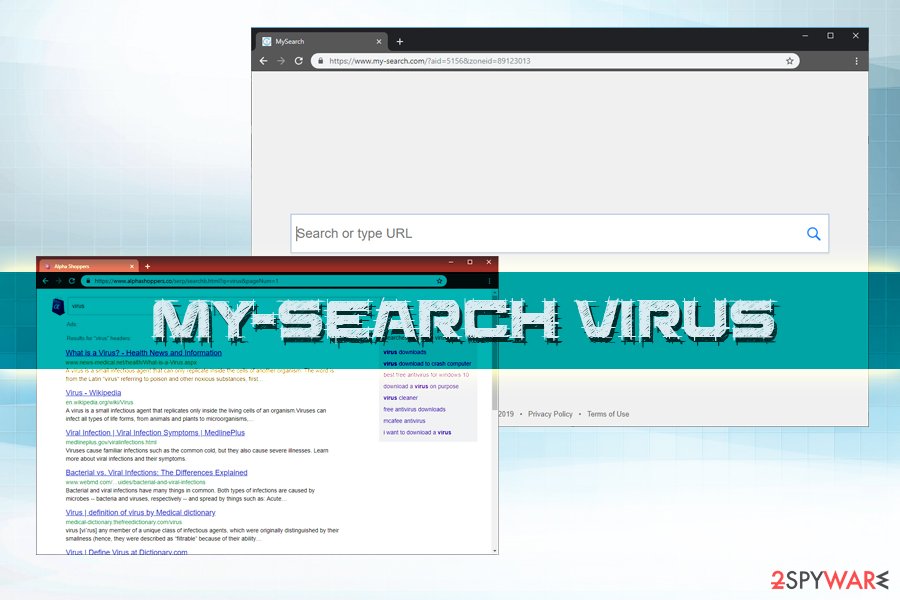The width and height of the screenshot is (900, 600).
Task: Open 'definition of virus by Medical dictionary' result
Action: pos(140,512)
